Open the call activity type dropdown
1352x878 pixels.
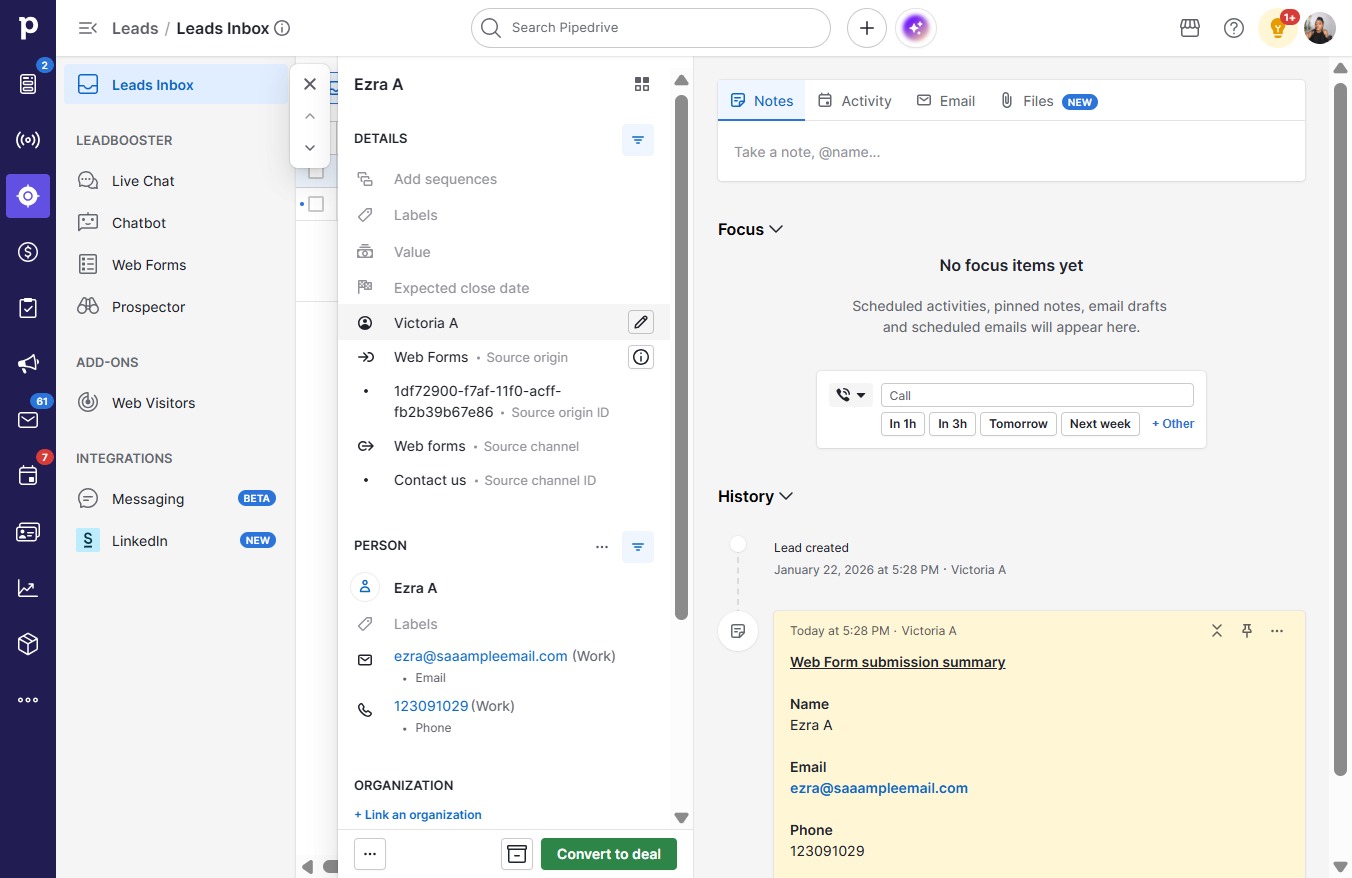point(851,395)
